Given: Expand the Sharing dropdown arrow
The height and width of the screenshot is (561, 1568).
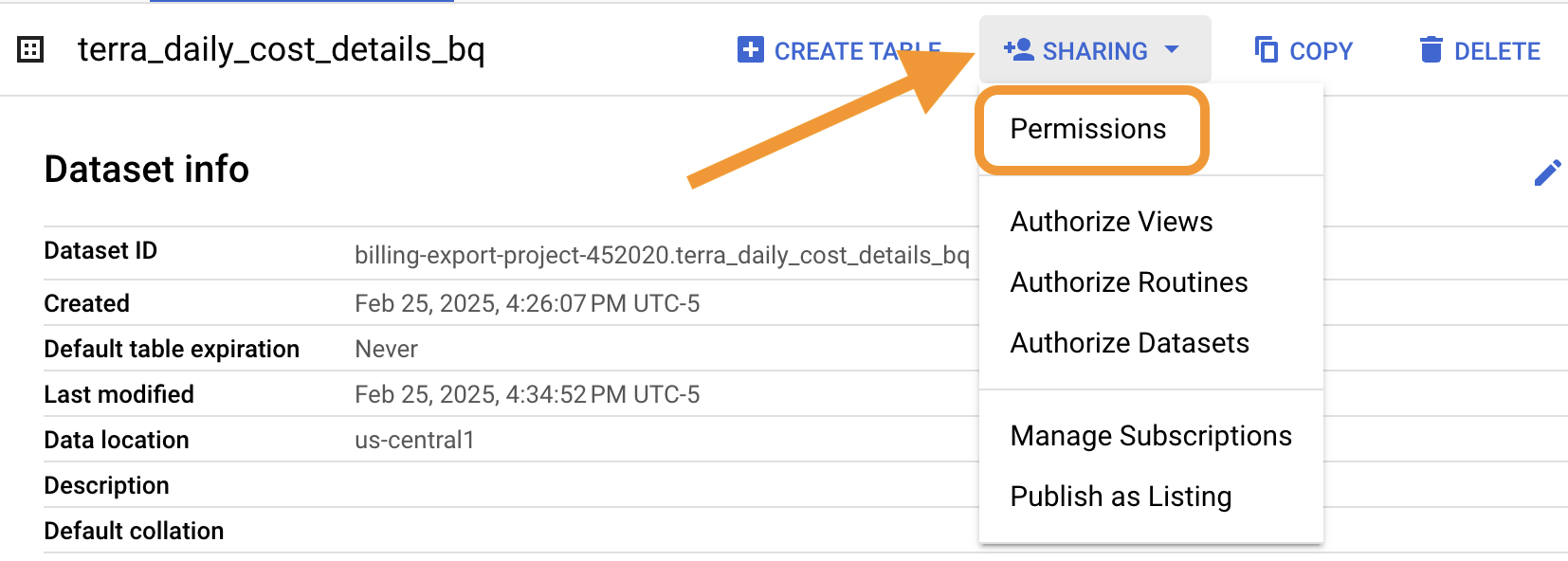Looking at the screenshot, I should coord(1172,49).
